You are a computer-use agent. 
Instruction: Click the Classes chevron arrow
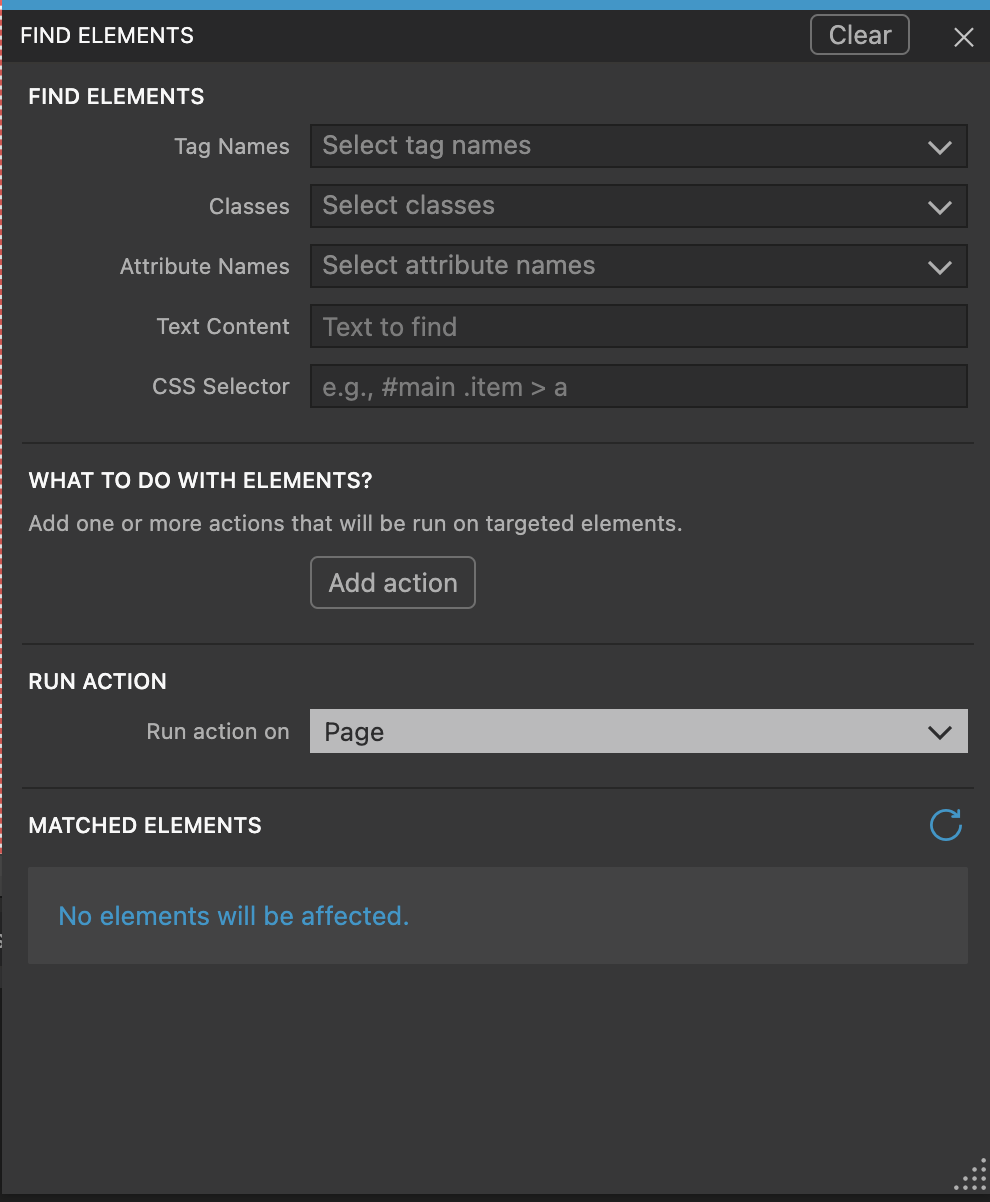tap(939, 207)
